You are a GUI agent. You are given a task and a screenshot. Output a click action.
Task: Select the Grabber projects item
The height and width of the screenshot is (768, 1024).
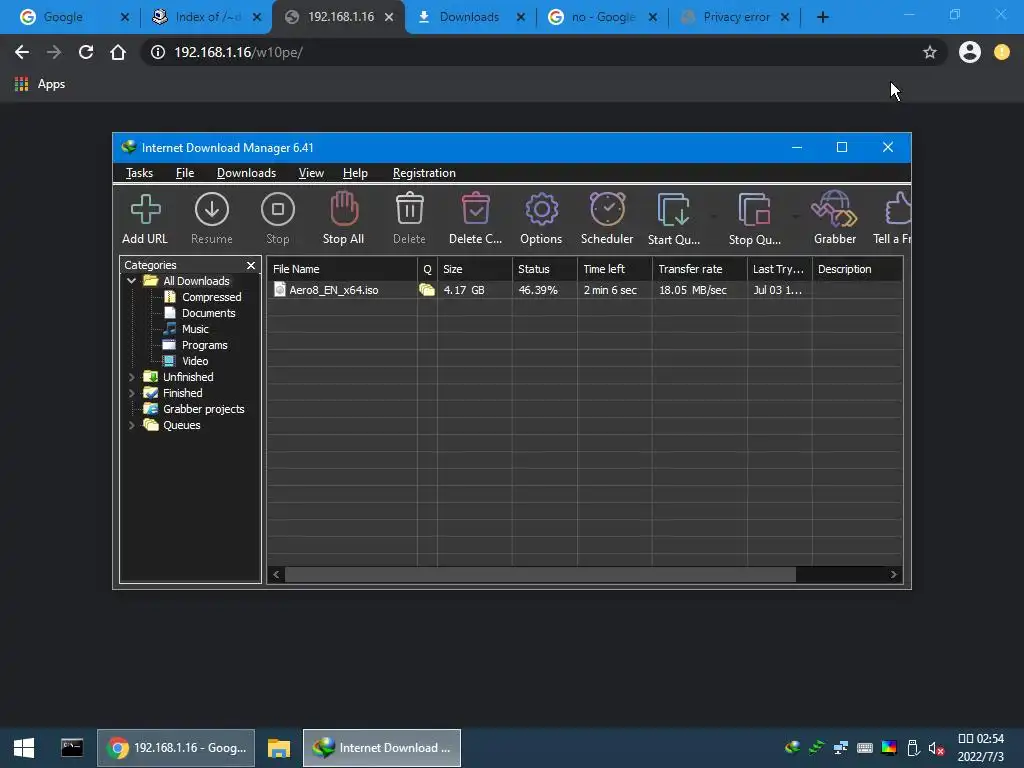[203, 409]
